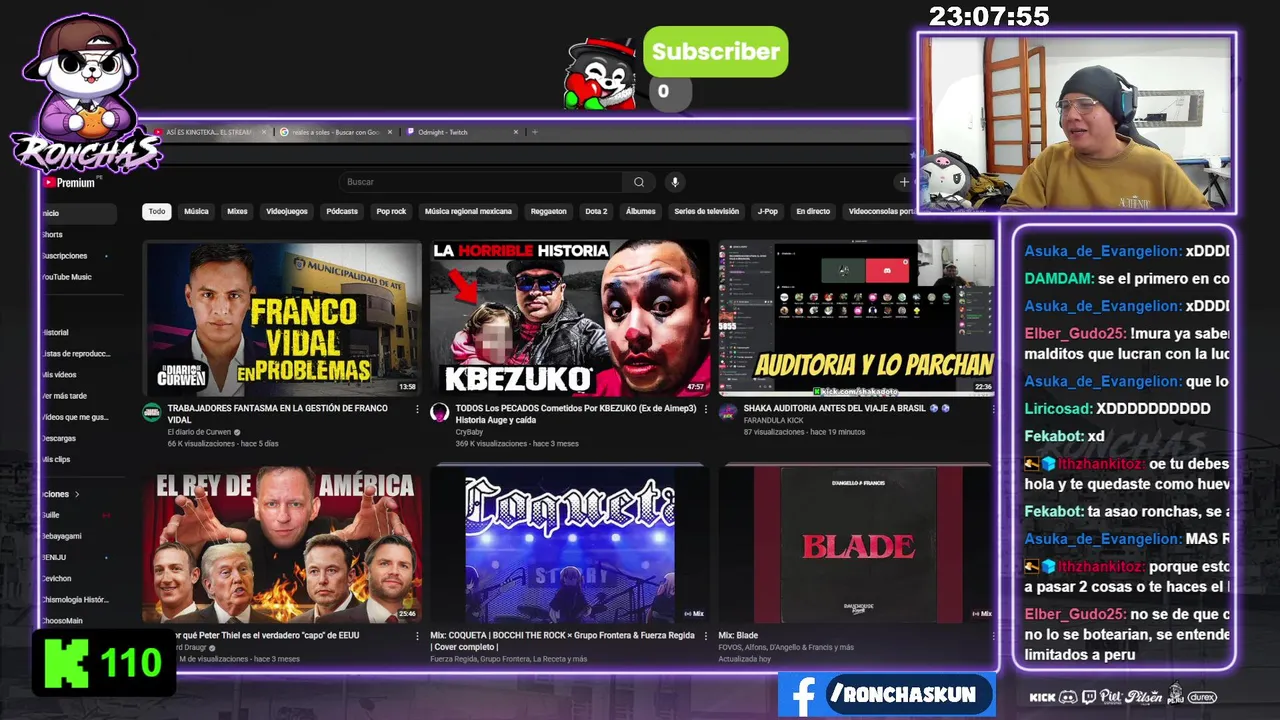
Task: Open the Create plus button
Action: [x=904, y=182]
